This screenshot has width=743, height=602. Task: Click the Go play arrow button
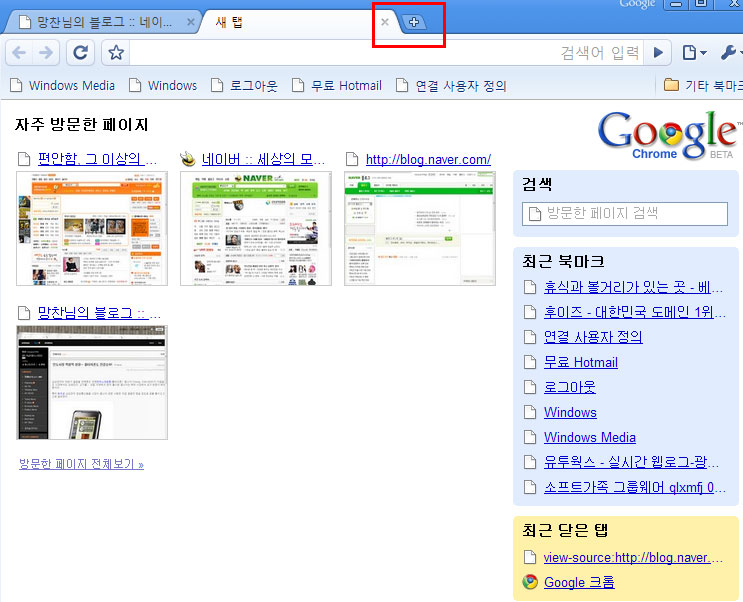click(658, 52)
